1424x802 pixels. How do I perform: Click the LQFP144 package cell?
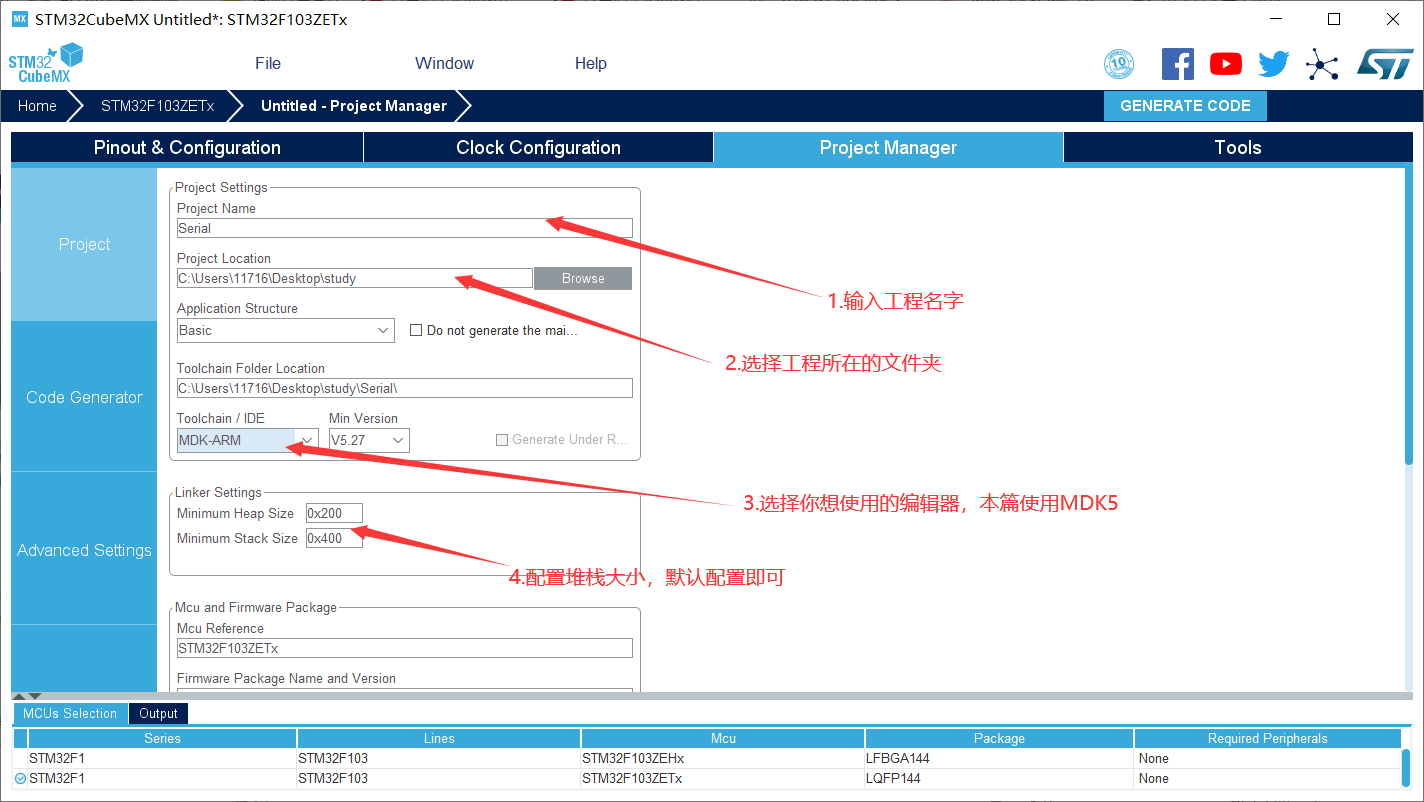click(x=999, y=778)
